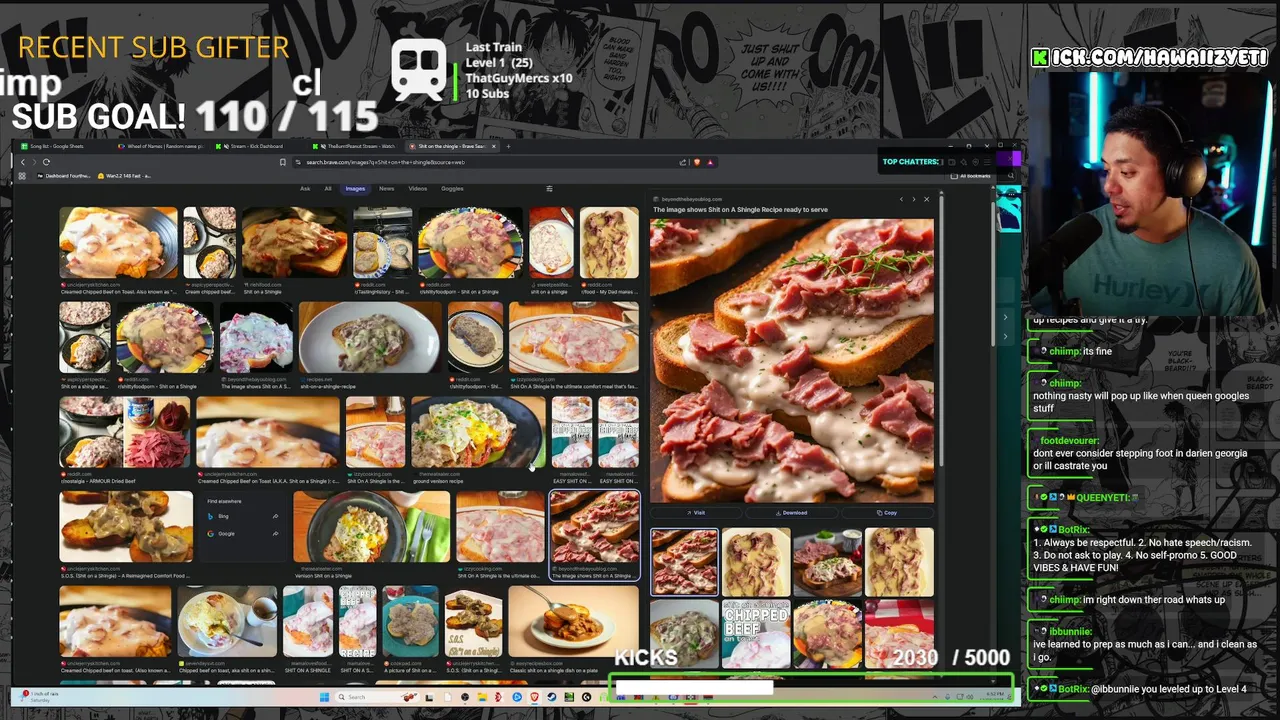The image size is (1280, 720).
Task: Open the Windows Start menu
Action: coord(324,697)
